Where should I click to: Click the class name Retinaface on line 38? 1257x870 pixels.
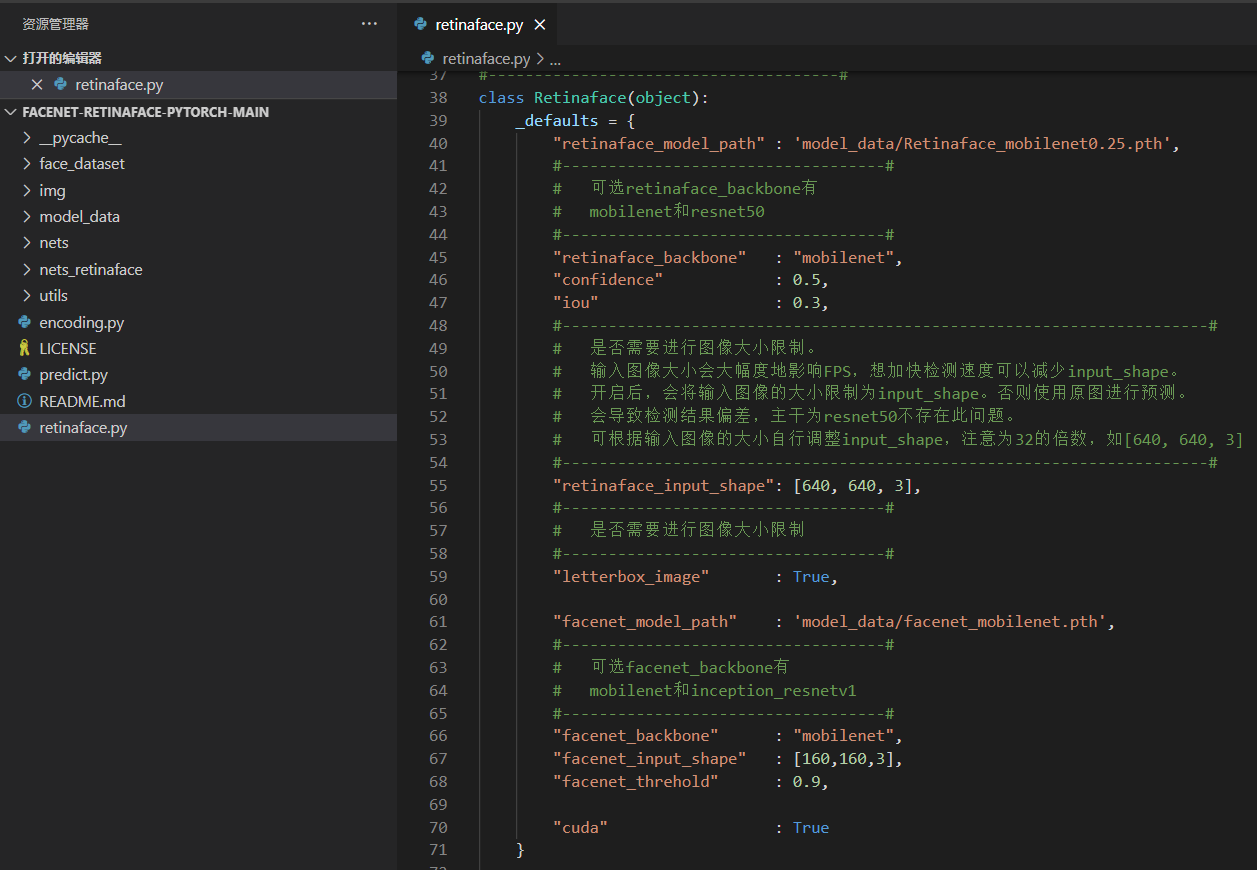click(580, 98)
